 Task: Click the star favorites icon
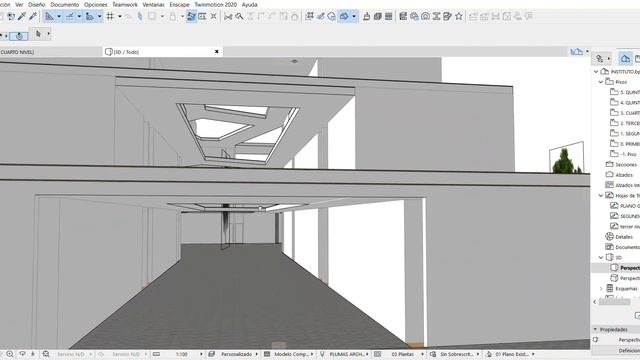(459, 16)
